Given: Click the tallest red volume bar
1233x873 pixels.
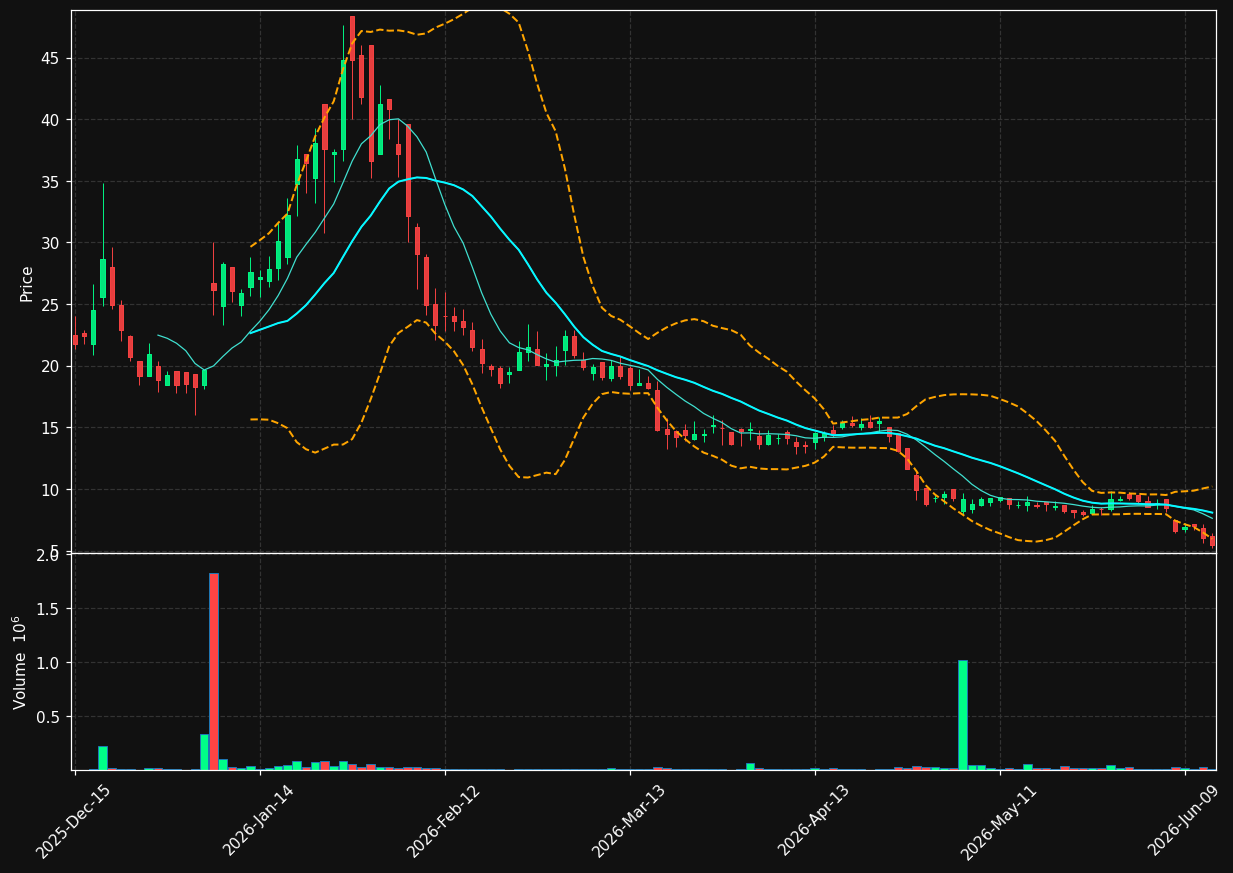Looking at the screenshot, I should pyautogui.click(x=213, y=671).
